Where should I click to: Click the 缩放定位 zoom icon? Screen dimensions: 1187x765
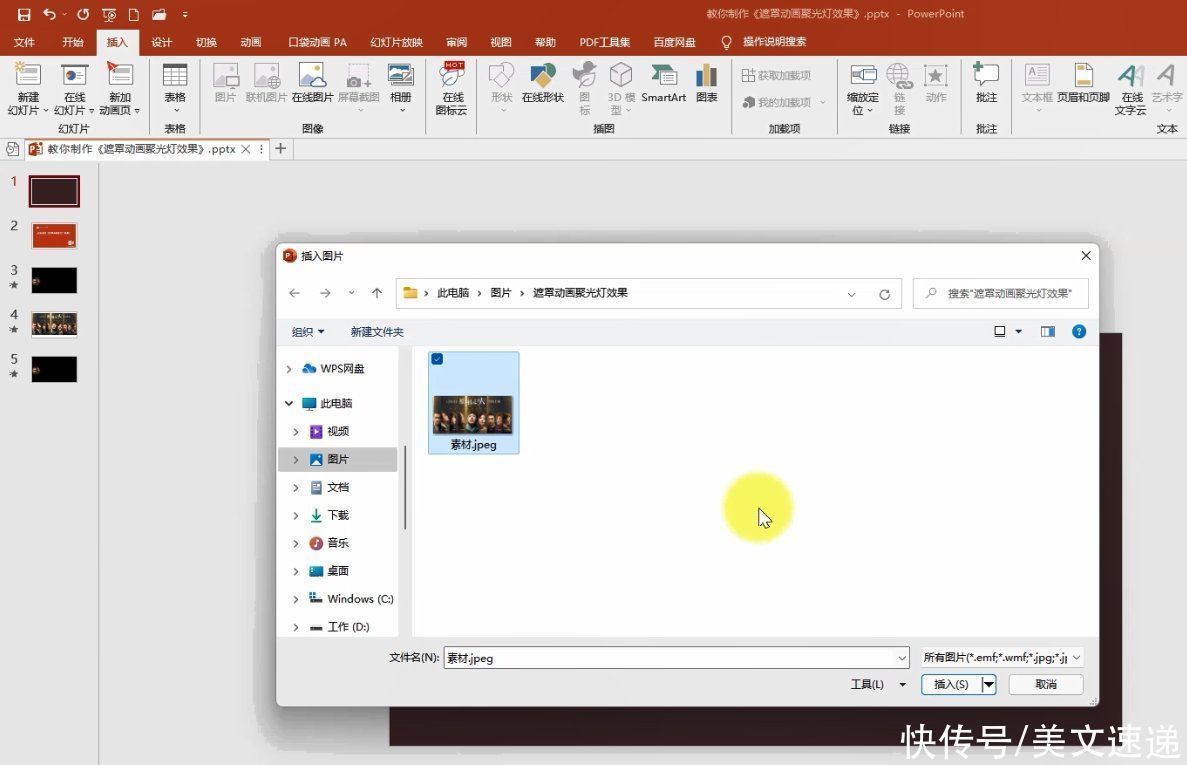[x=863, y=74]
